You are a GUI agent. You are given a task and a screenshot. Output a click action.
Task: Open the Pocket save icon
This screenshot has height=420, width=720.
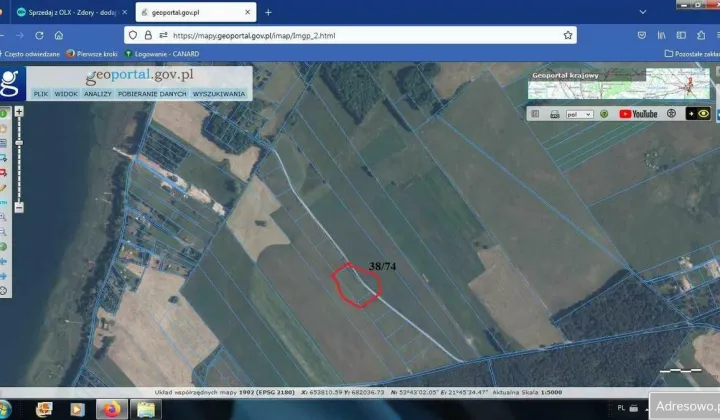642,35
